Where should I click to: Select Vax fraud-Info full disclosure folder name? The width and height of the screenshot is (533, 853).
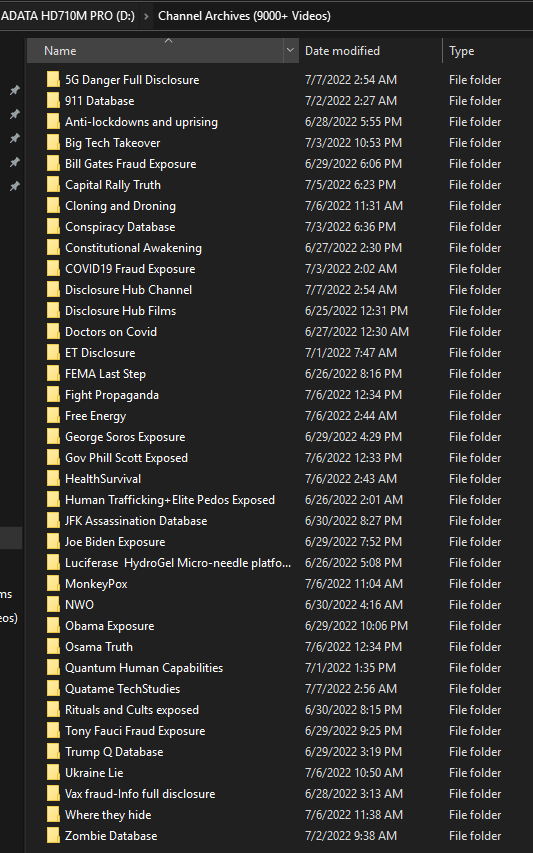click(140, 794)
